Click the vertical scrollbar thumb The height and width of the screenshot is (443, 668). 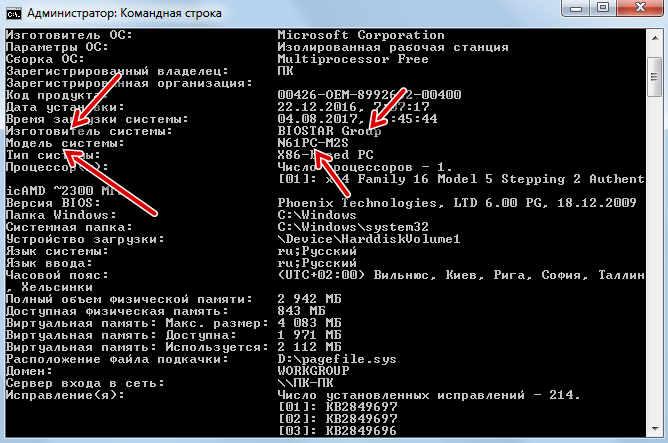tap(654, 77)
